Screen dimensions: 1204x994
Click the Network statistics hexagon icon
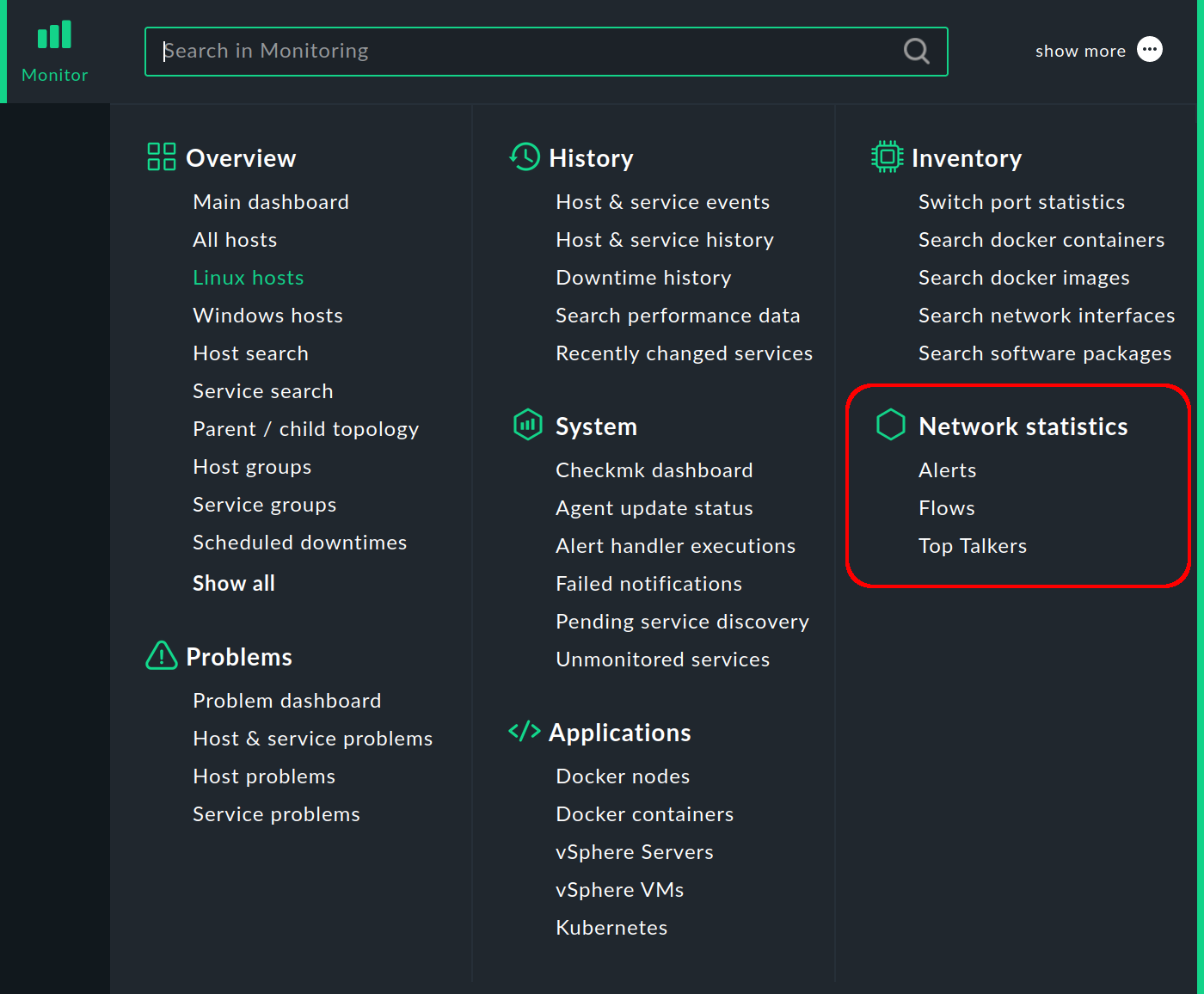(891, 424)
